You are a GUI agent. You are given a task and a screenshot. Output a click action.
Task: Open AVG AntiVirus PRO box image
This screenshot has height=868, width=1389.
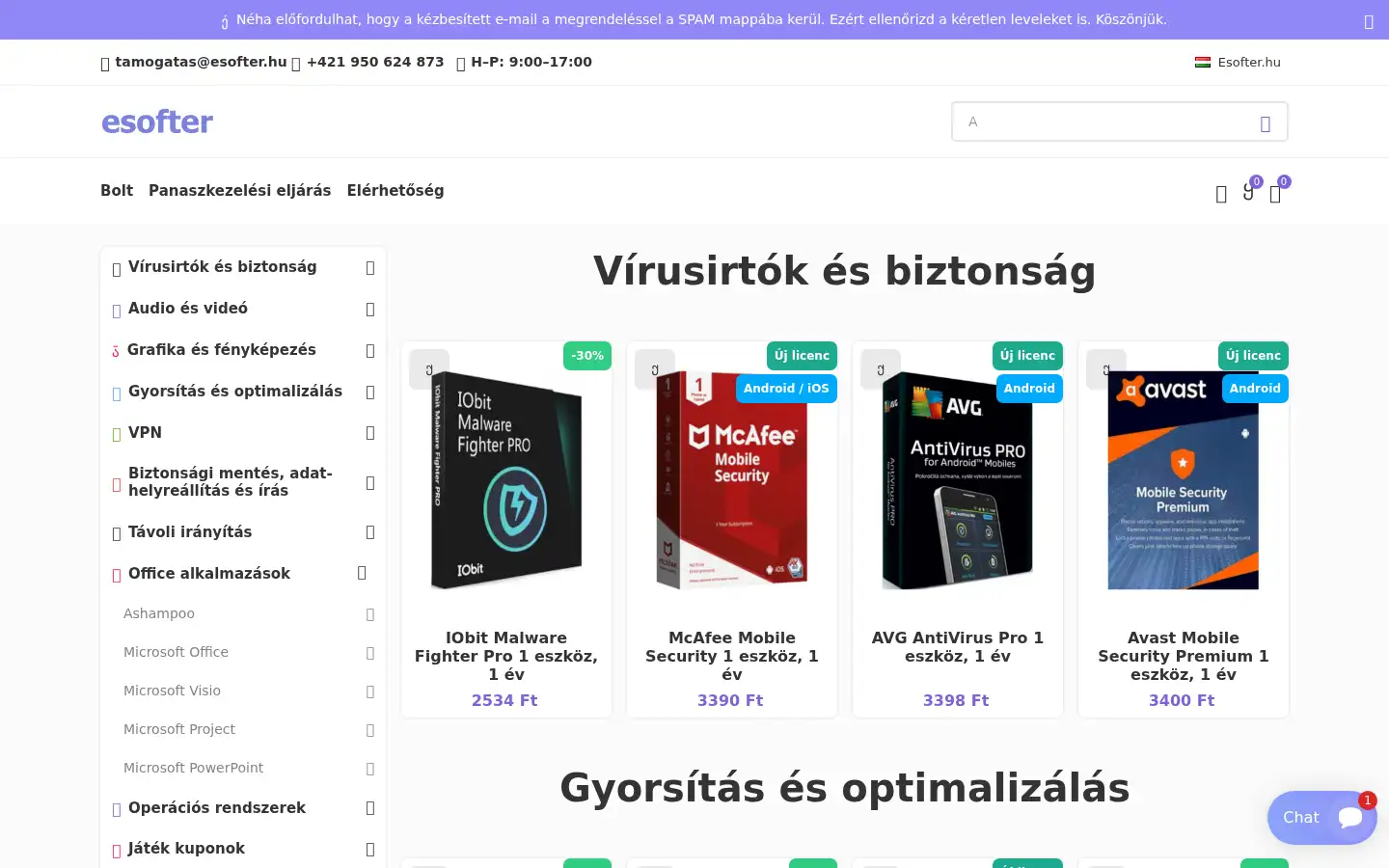[x=958, y=480]
